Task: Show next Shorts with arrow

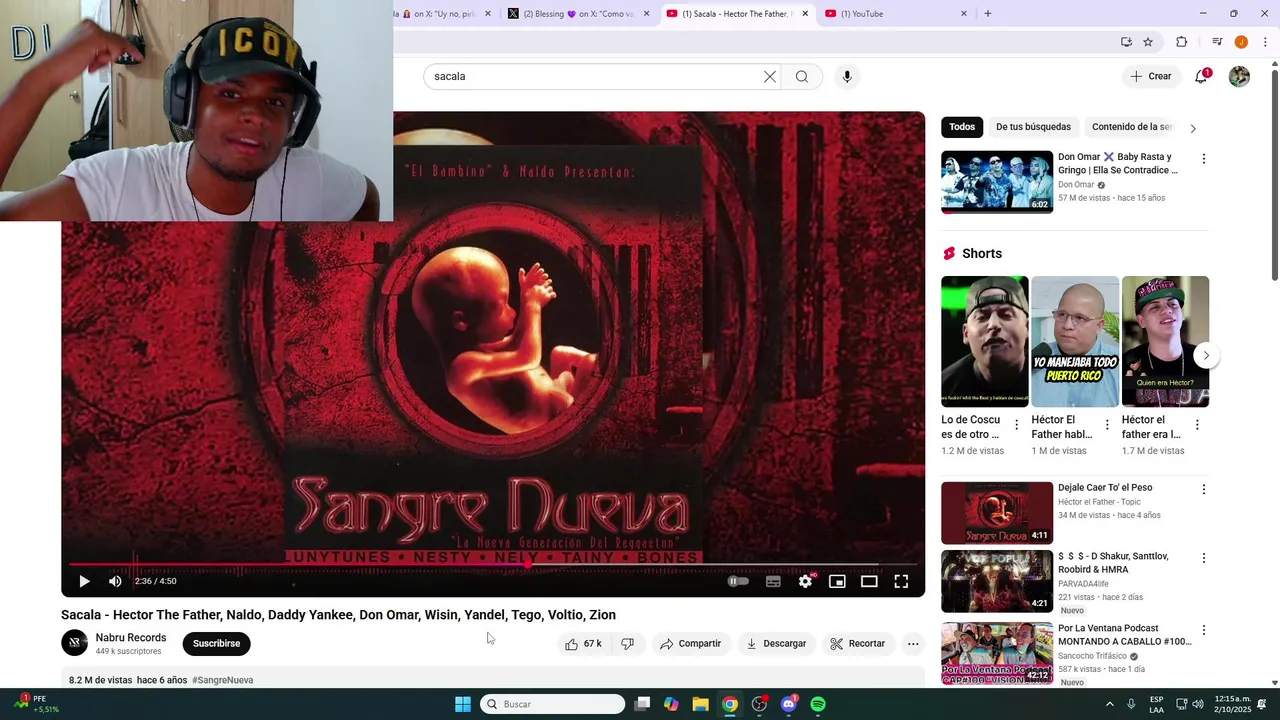Action: [x=1206, y=355]
